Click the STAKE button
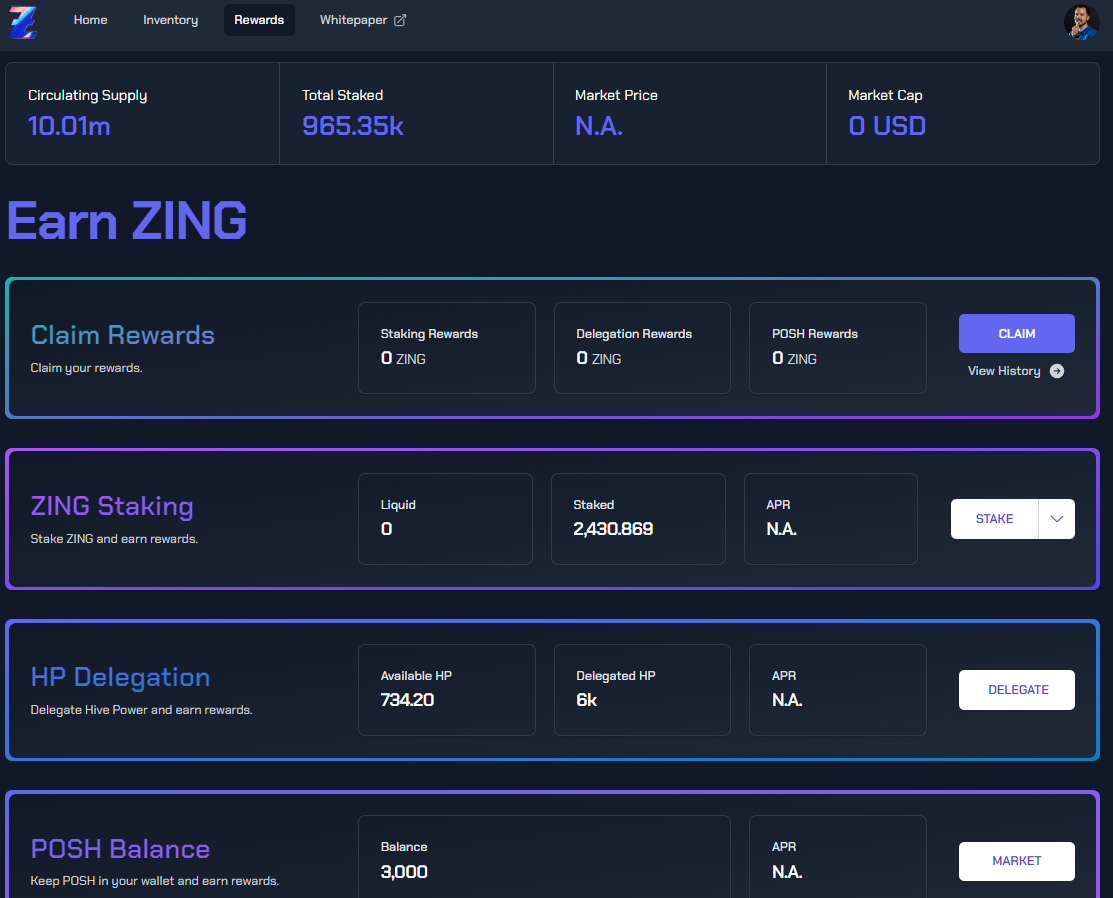 (x=994, y=519)
